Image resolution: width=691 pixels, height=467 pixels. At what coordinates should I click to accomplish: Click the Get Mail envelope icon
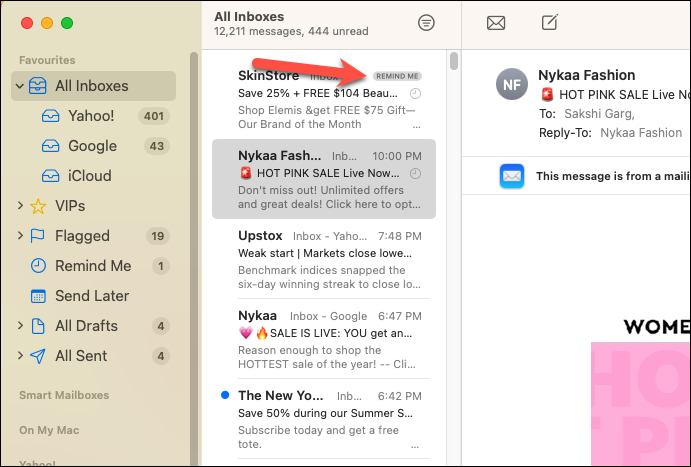(496, 23)
